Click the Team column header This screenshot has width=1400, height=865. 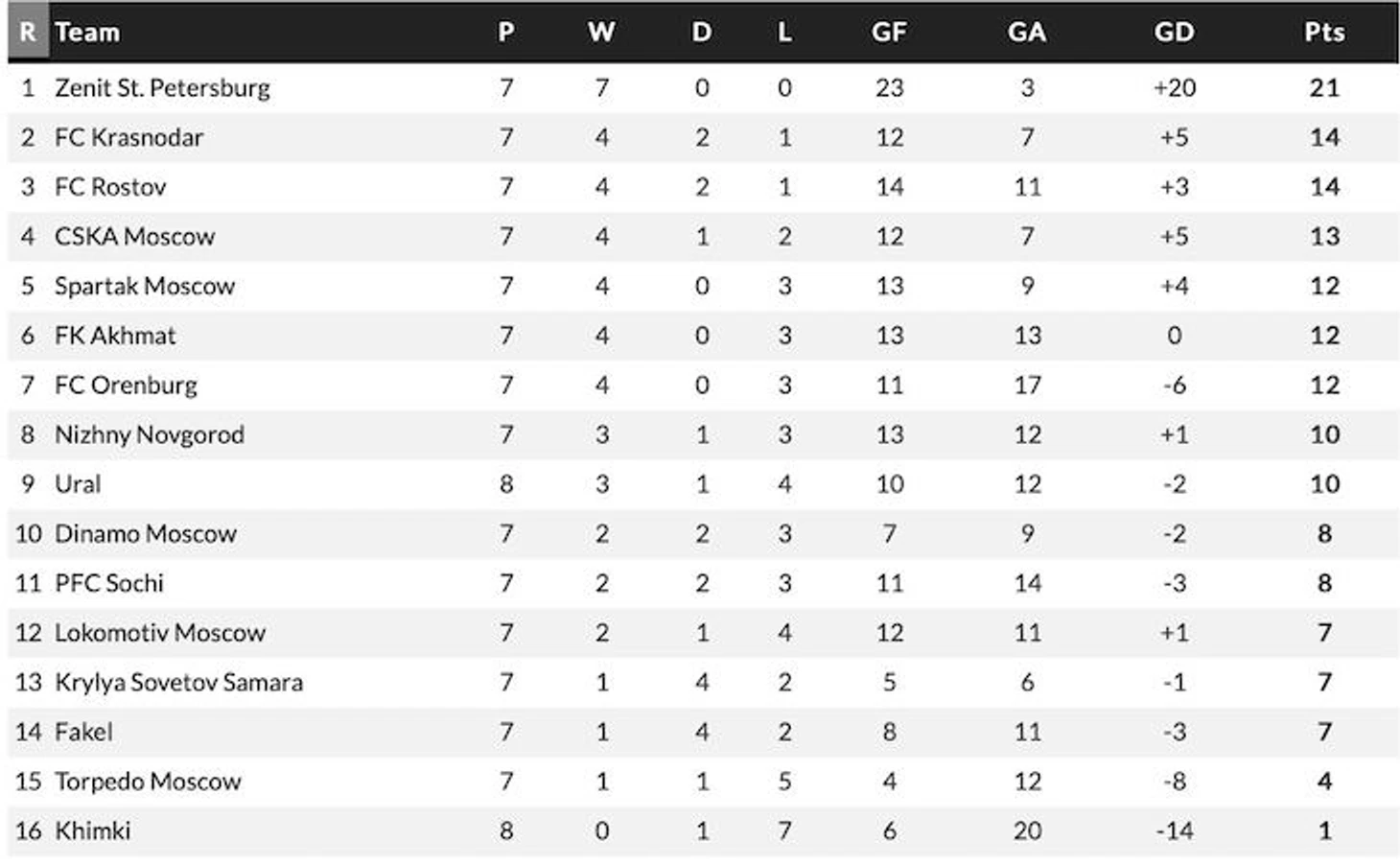[87, 32]
